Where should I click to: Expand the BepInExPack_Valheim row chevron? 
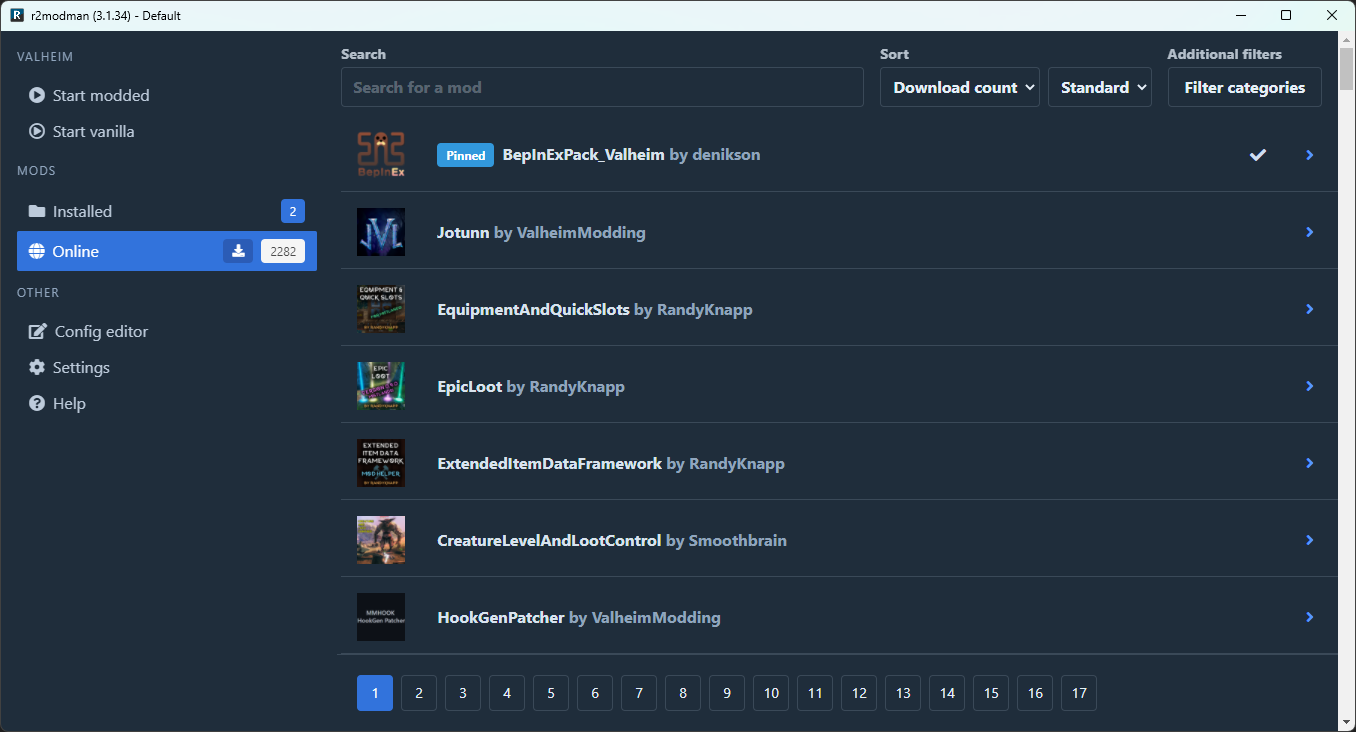[x=1310, y=155]
